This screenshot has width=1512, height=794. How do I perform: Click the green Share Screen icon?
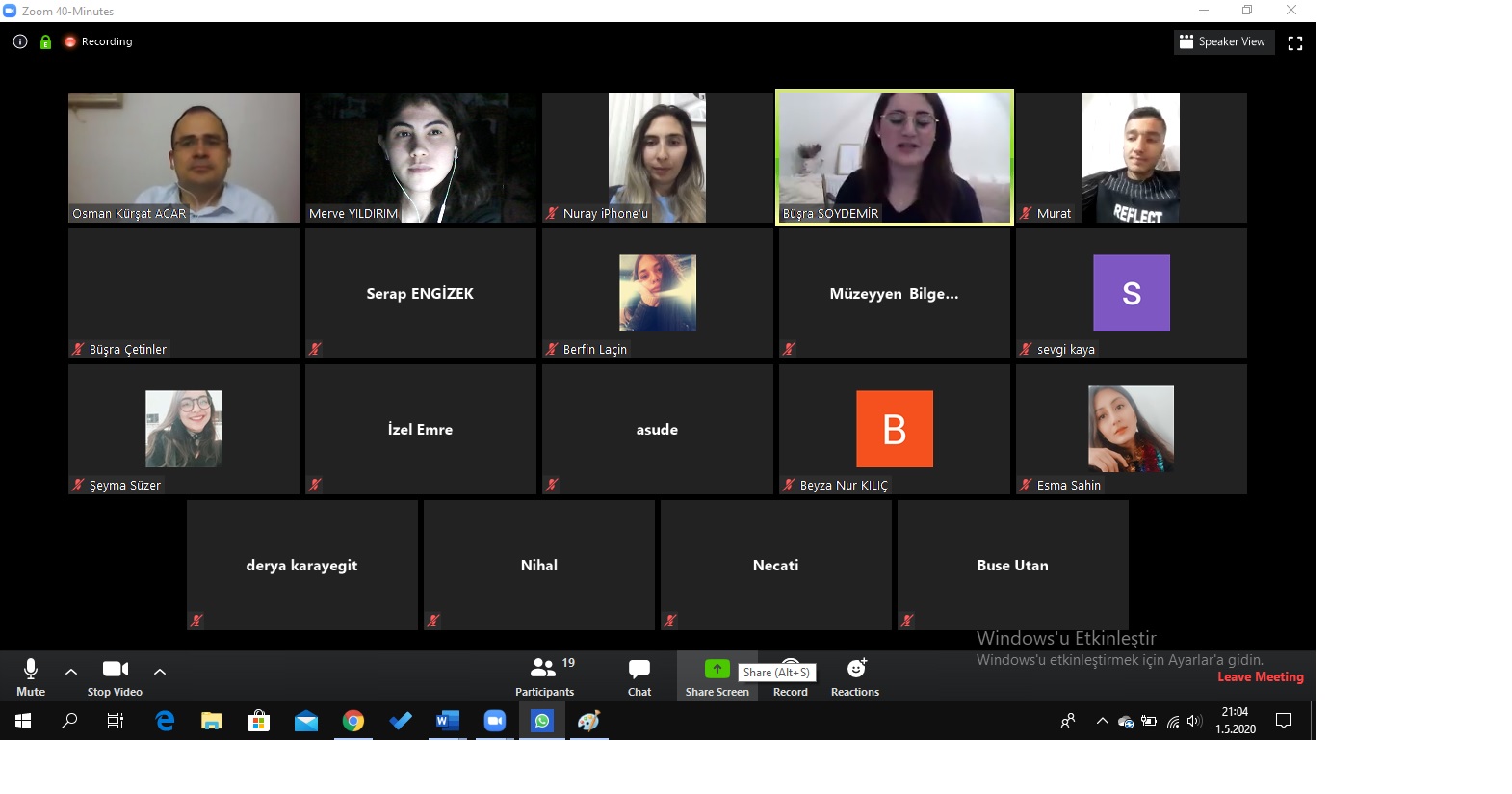[x=717, y=669]
